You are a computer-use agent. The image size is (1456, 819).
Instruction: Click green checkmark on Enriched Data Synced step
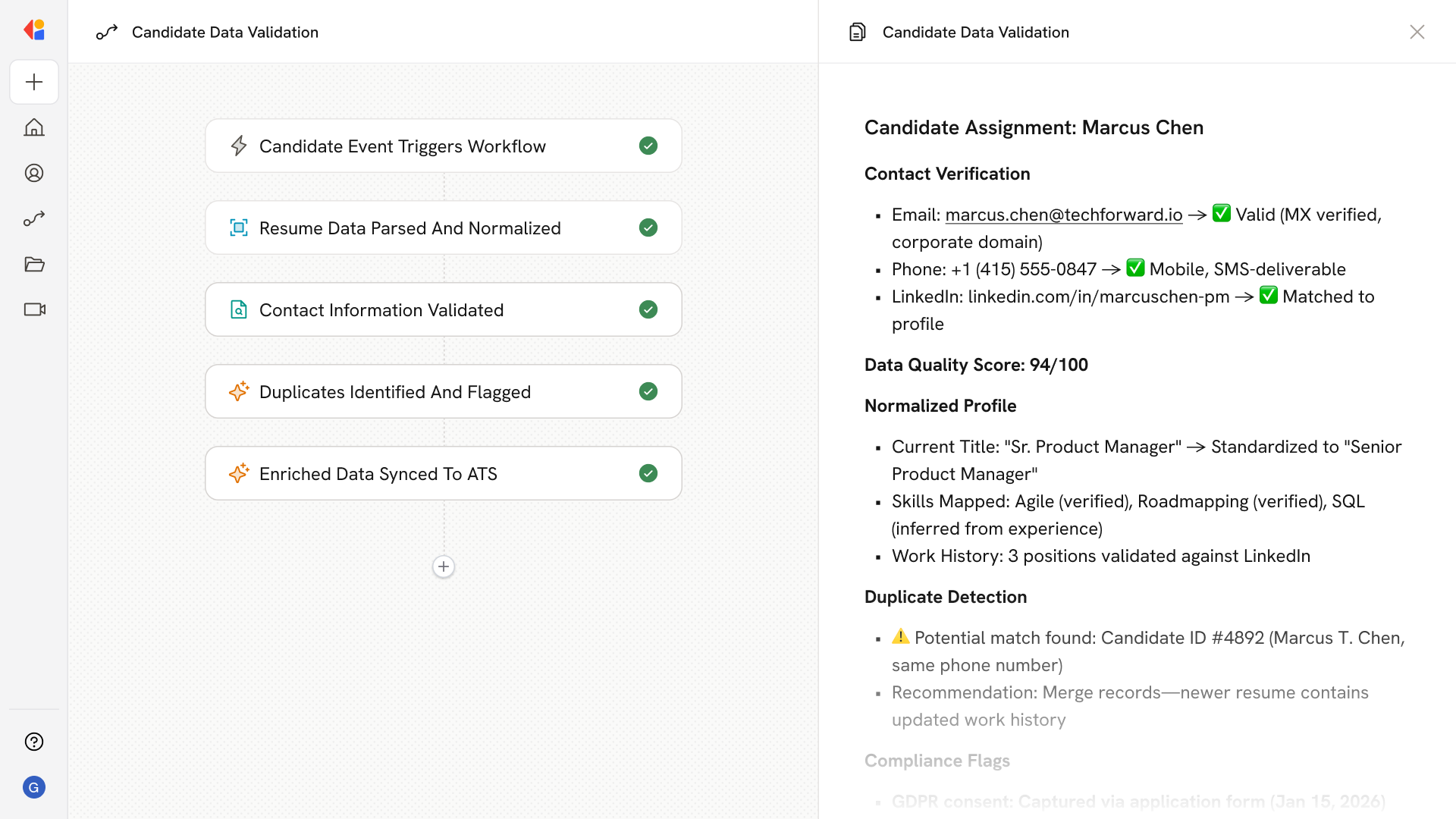648,473
